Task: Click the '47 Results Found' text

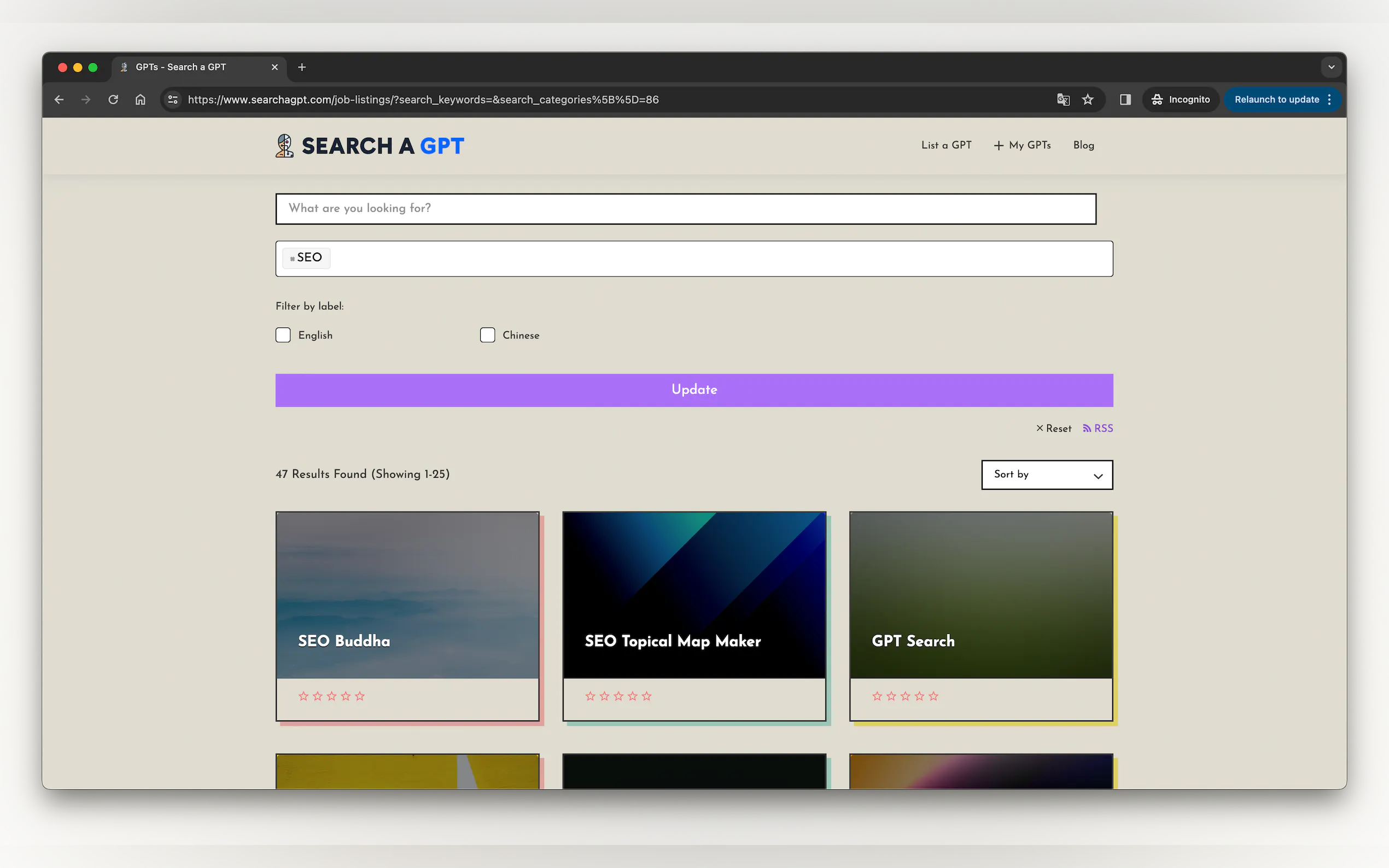Action: point(321,474)
